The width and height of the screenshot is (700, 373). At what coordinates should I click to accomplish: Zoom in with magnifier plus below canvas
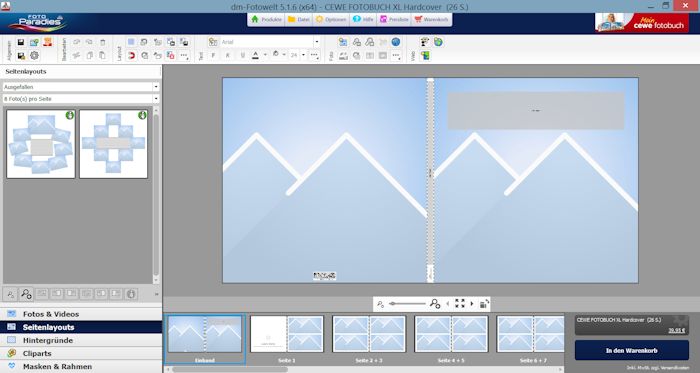(x=435, y=304)
